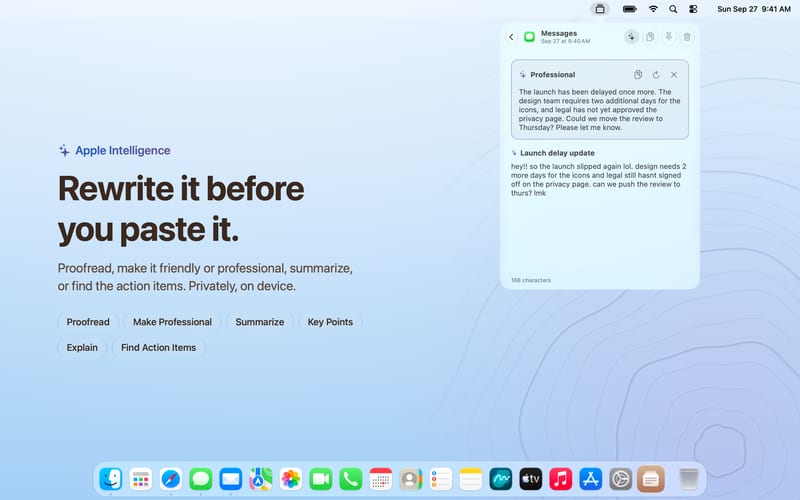Open Launchpad apps grid in the dock

[141, 479]
